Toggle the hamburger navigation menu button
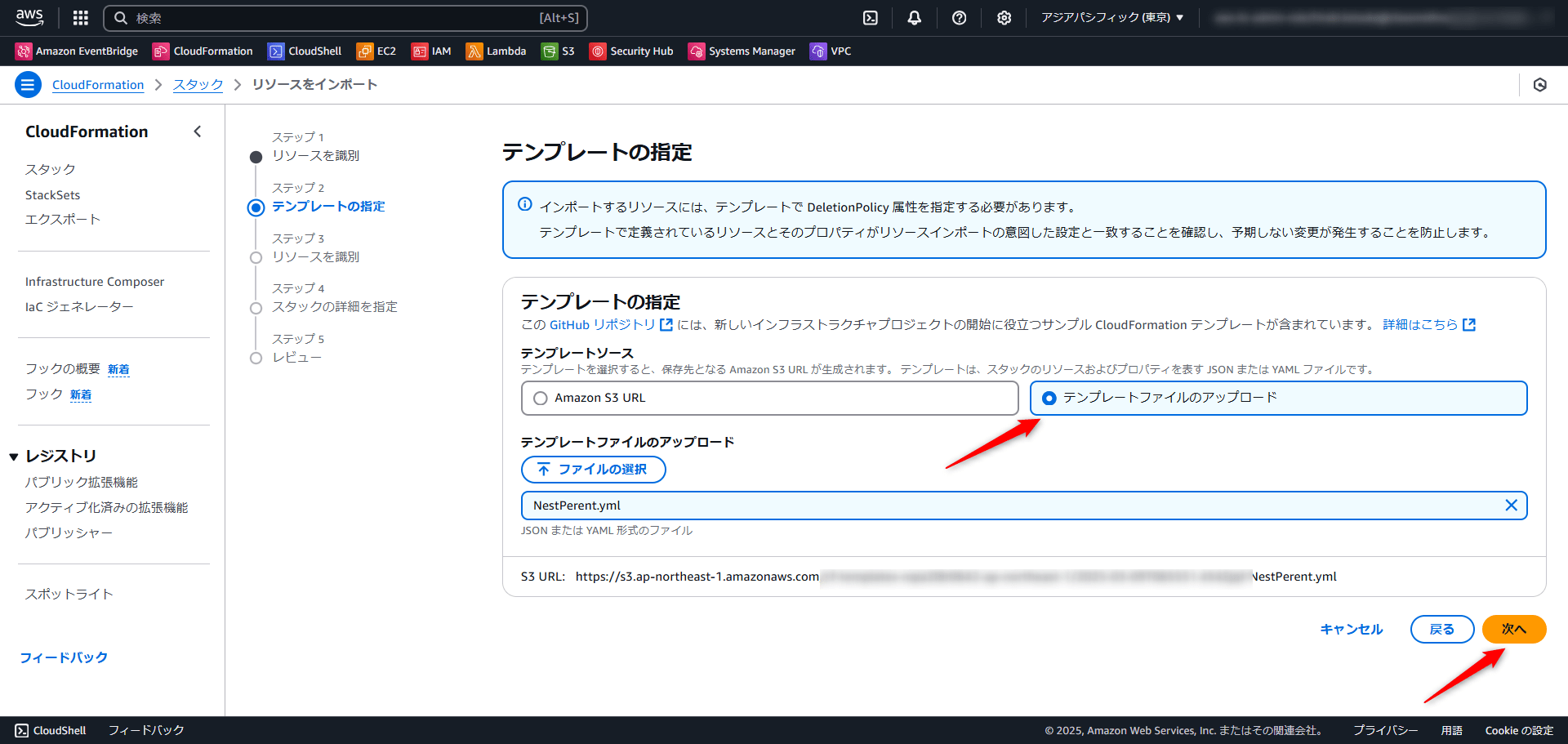Viewport: 1568px width, 744px height. point(29,84)
